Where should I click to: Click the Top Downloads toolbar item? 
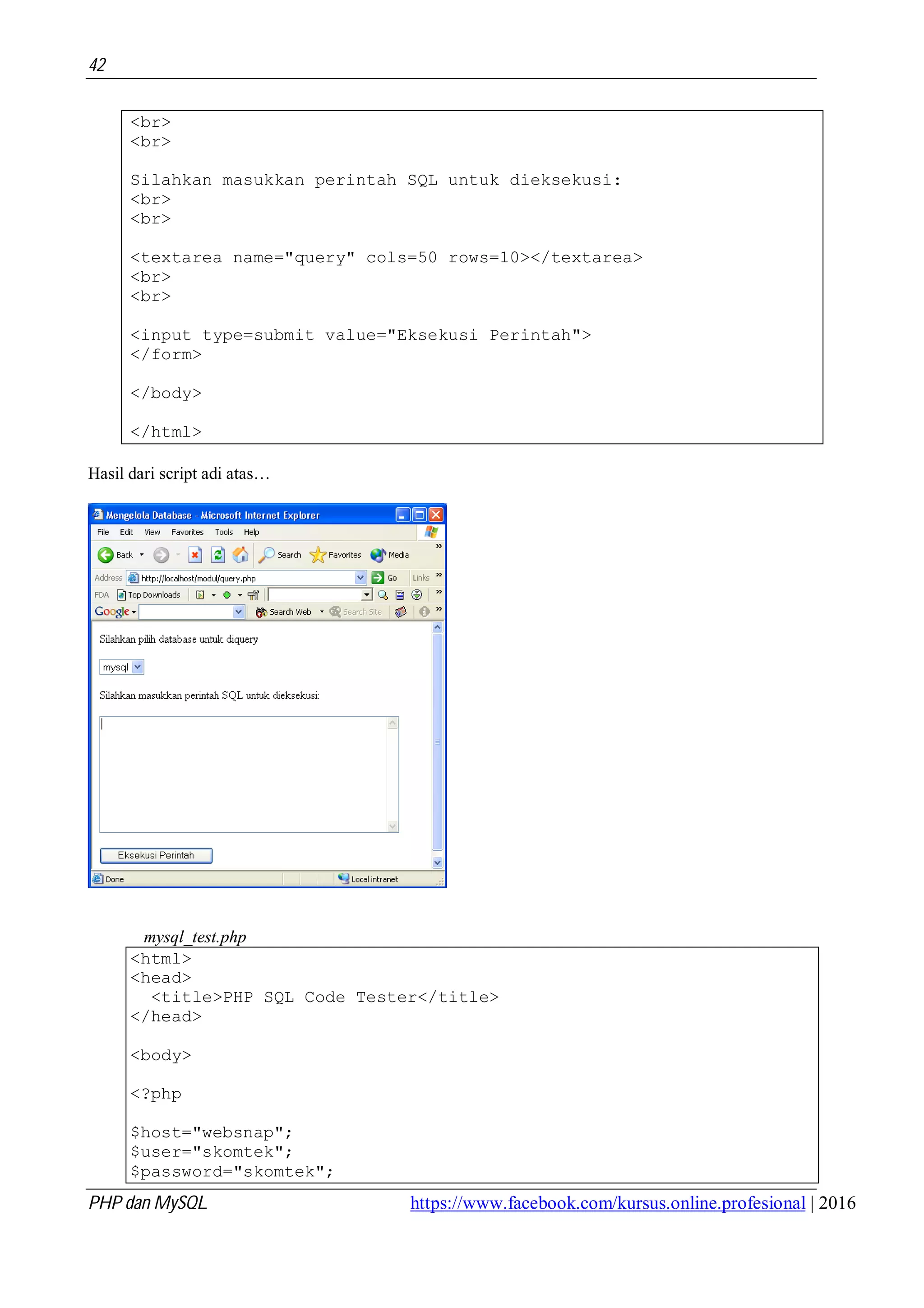click(148, 595)
